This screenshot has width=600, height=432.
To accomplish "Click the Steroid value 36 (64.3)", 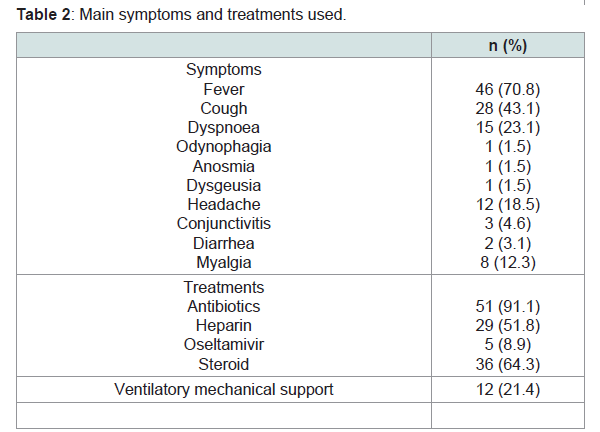I will tap(508, 364).
